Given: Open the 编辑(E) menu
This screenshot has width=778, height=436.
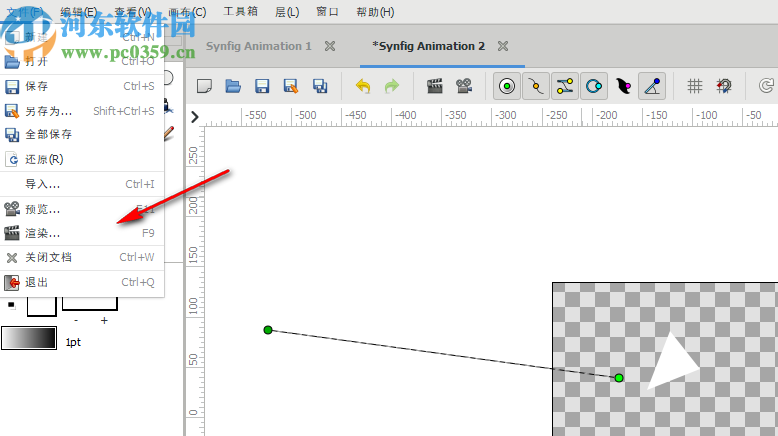Looking at the screenshot, I should pyautogui.click(x=78, y=12).
